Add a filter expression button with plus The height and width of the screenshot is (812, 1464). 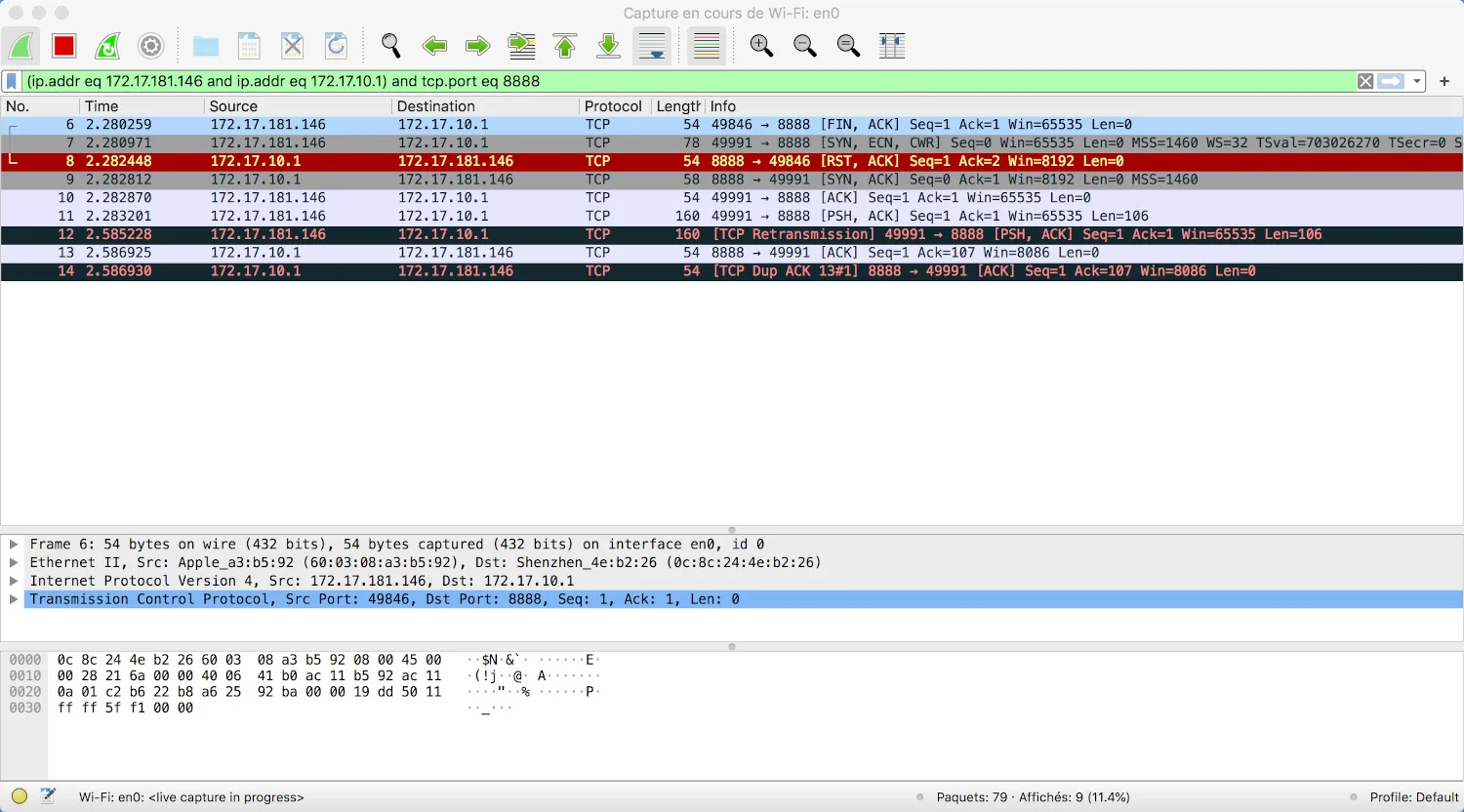(1444, 81)
